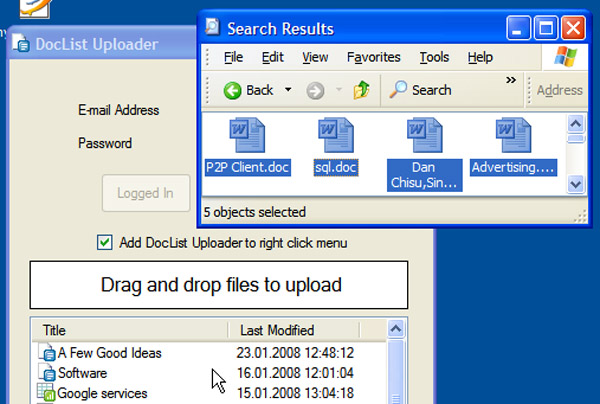Uncheck Add DocList Uploader to right click menu
This screenshot has width=600, height=404.
[x=104, y=243]
